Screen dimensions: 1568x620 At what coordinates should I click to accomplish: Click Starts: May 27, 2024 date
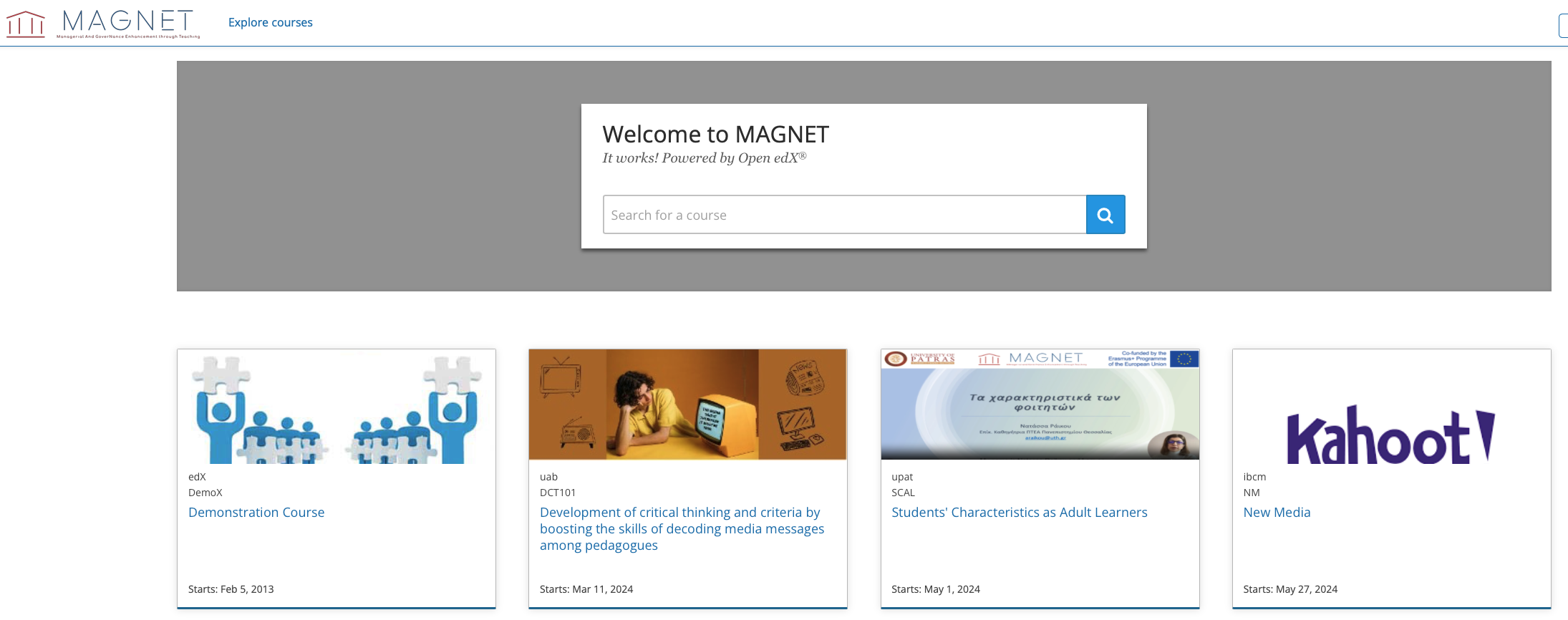tap(1290, 589)
